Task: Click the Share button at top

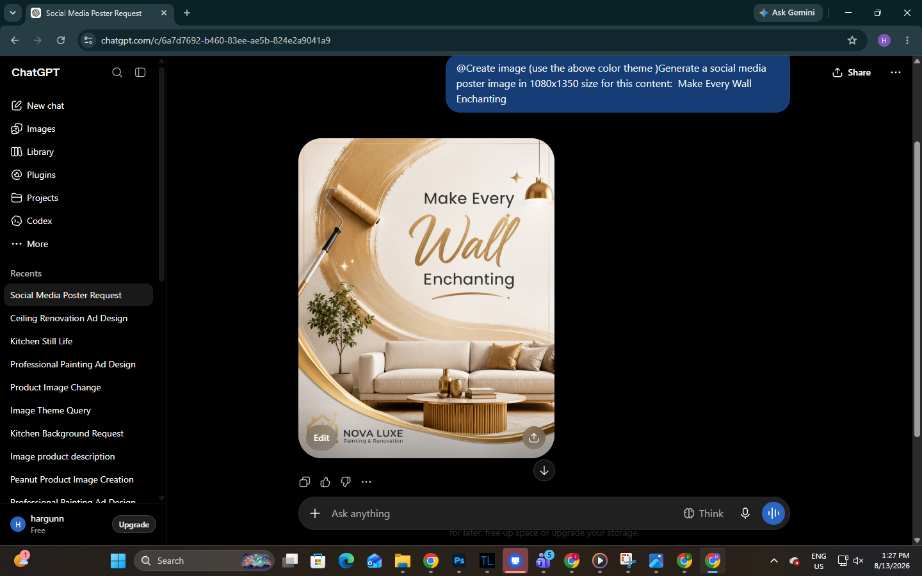Action: tap(851, 72)
